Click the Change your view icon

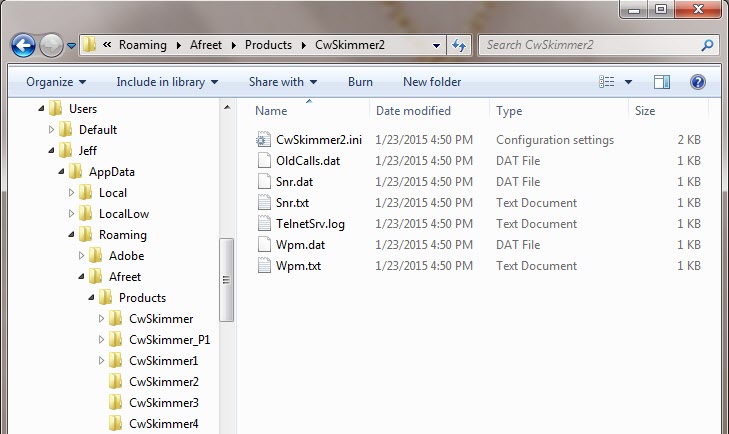[606, 82]
